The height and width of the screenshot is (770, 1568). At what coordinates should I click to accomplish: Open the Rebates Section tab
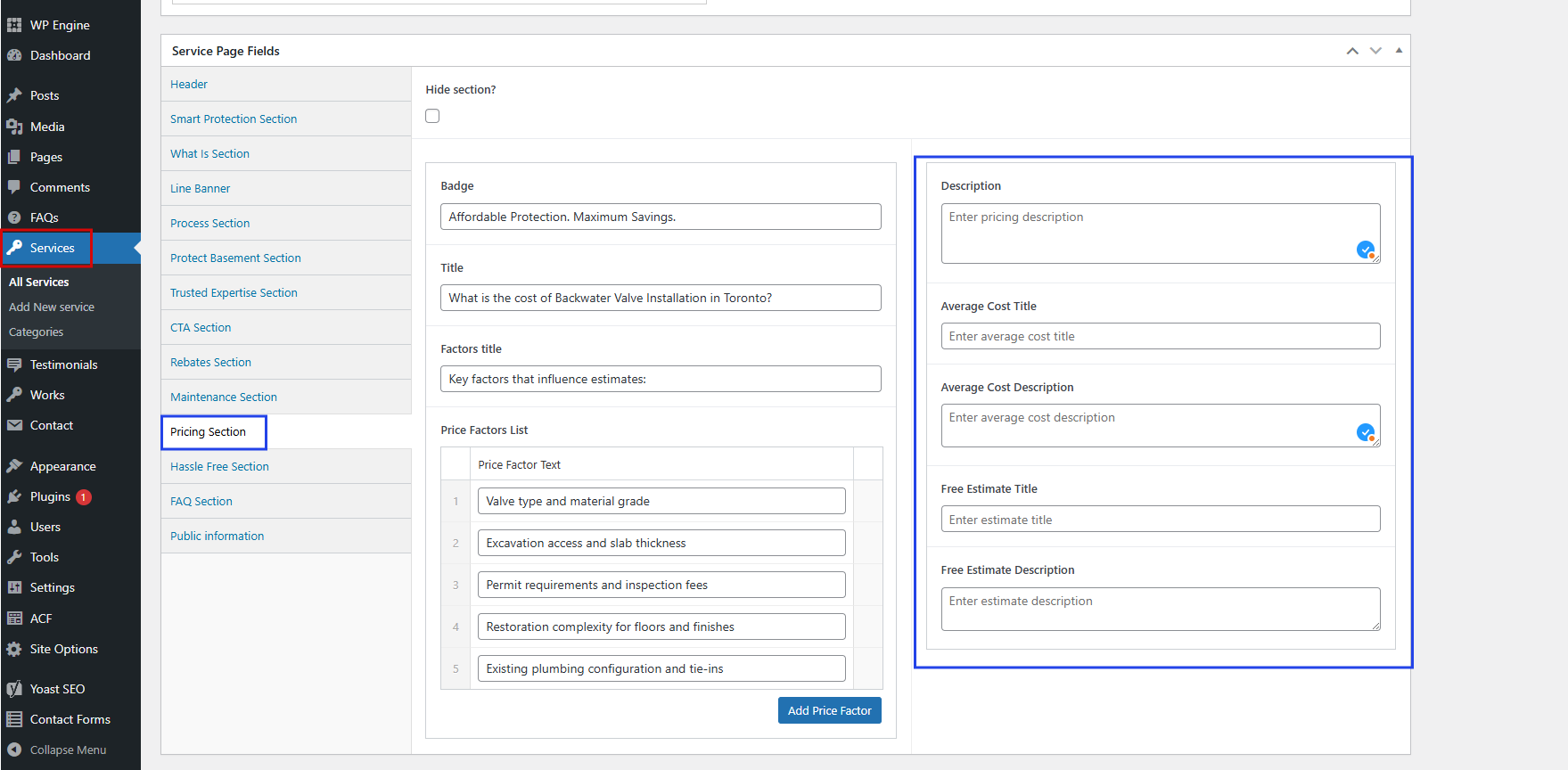point(210,362)
